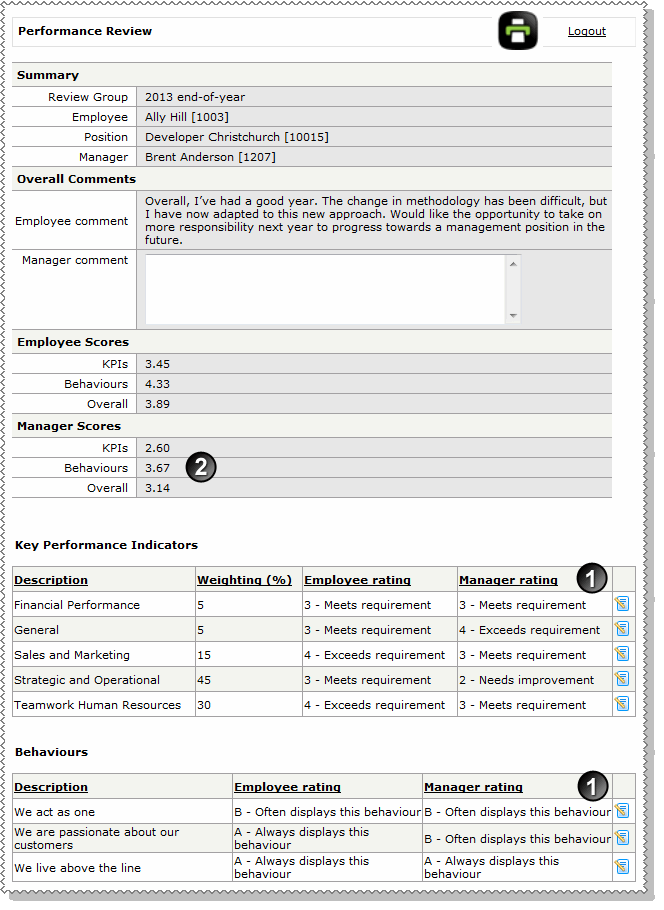This screenshot has height=910, width=664.
Task: Click Manager Scores Behaviours value 3.67
Action: (157, 468)
